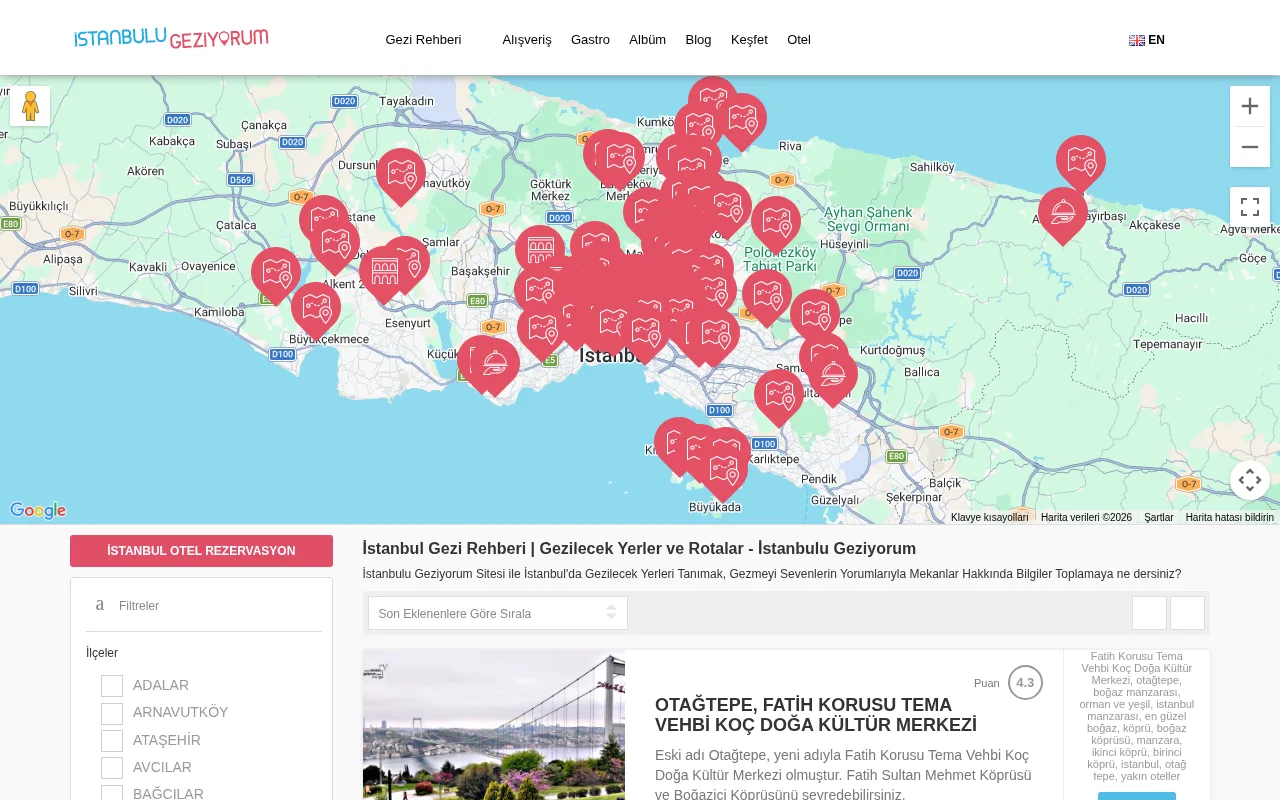Click the İSTANBUL OTEL REZERVASYON button
This screenshot has height=800, width=1280.
pyautogui.click(x=201, y=550)
